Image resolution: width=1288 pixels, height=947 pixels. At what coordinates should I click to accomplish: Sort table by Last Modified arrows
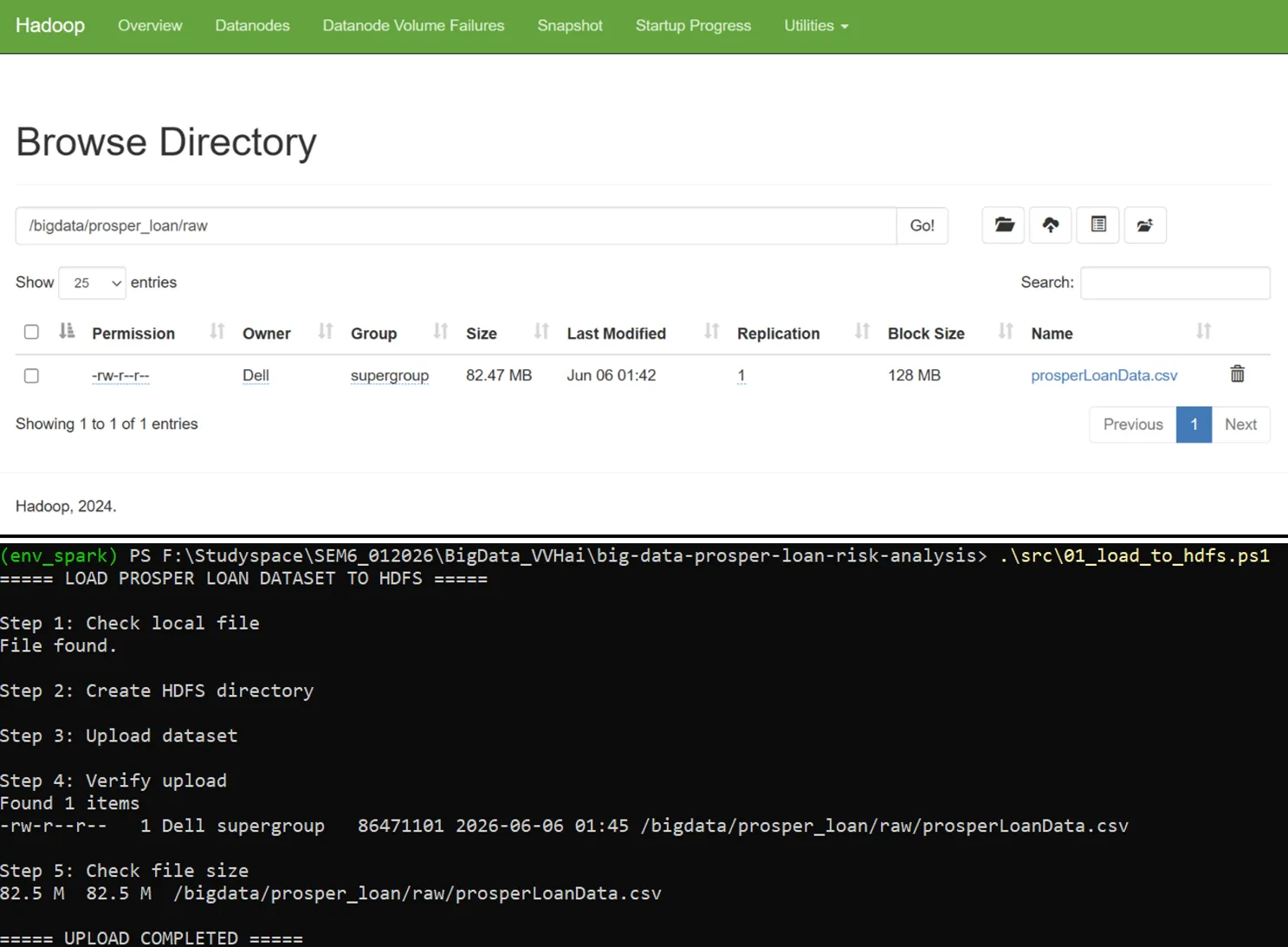(712, 331)
